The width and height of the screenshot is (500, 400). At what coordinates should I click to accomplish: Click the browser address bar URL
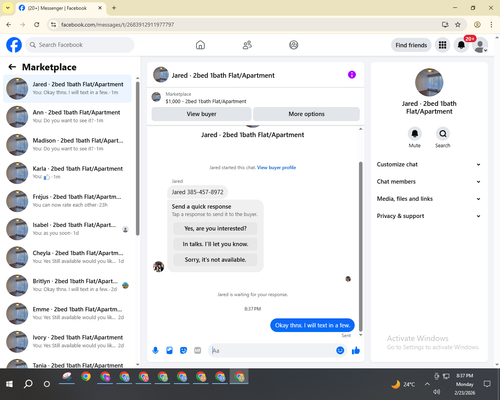click(x=117, y=25)
